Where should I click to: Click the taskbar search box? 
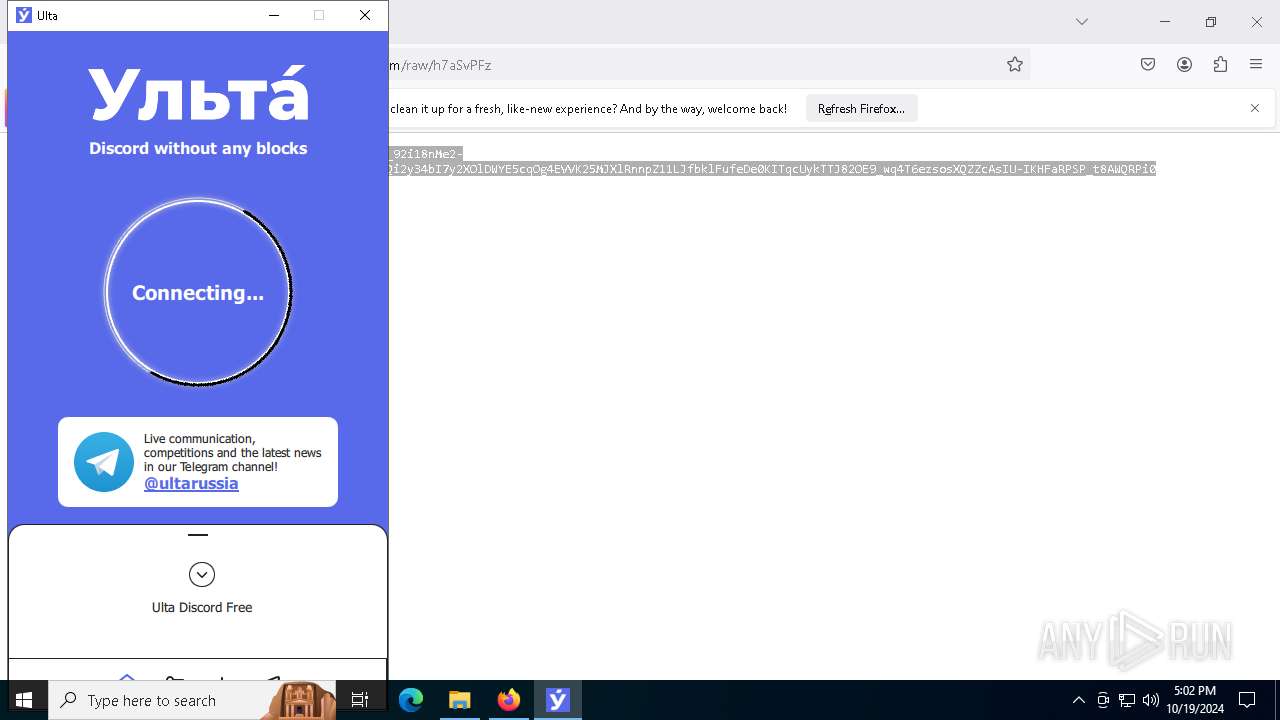192,700
